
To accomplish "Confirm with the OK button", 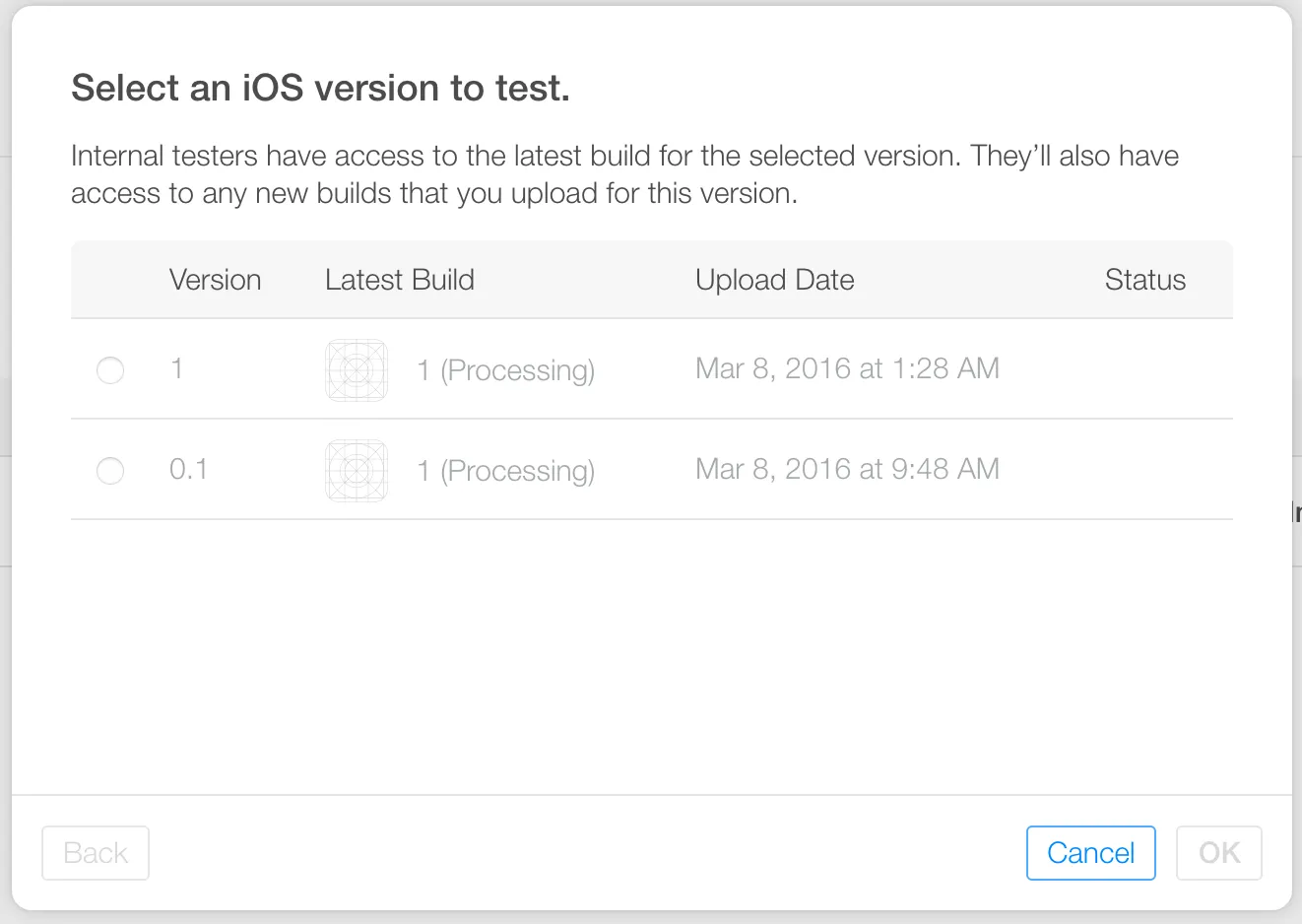I will point(1218,853).
